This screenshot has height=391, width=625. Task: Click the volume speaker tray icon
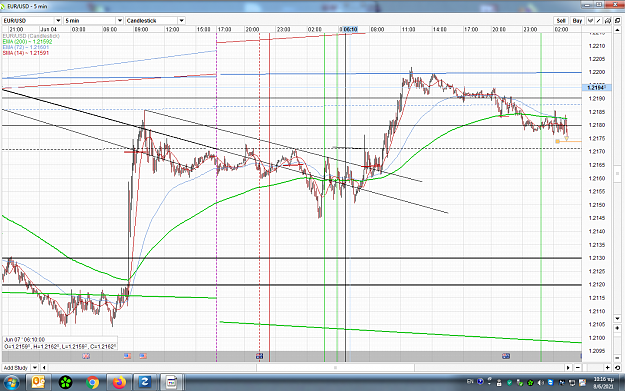pos(541,383)
